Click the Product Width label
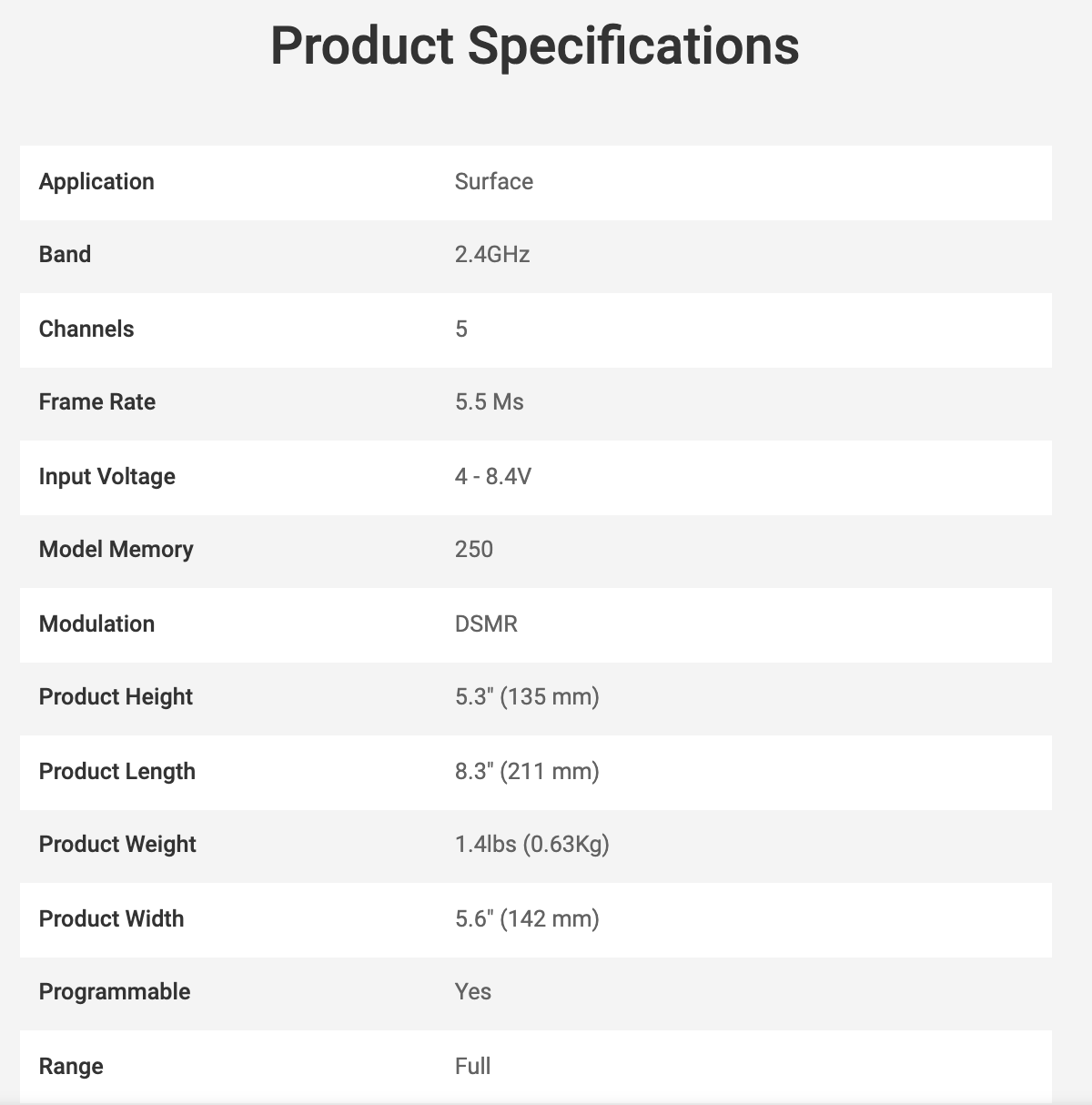This screenshot has width=1092, height=1105. tap(111, 919)
